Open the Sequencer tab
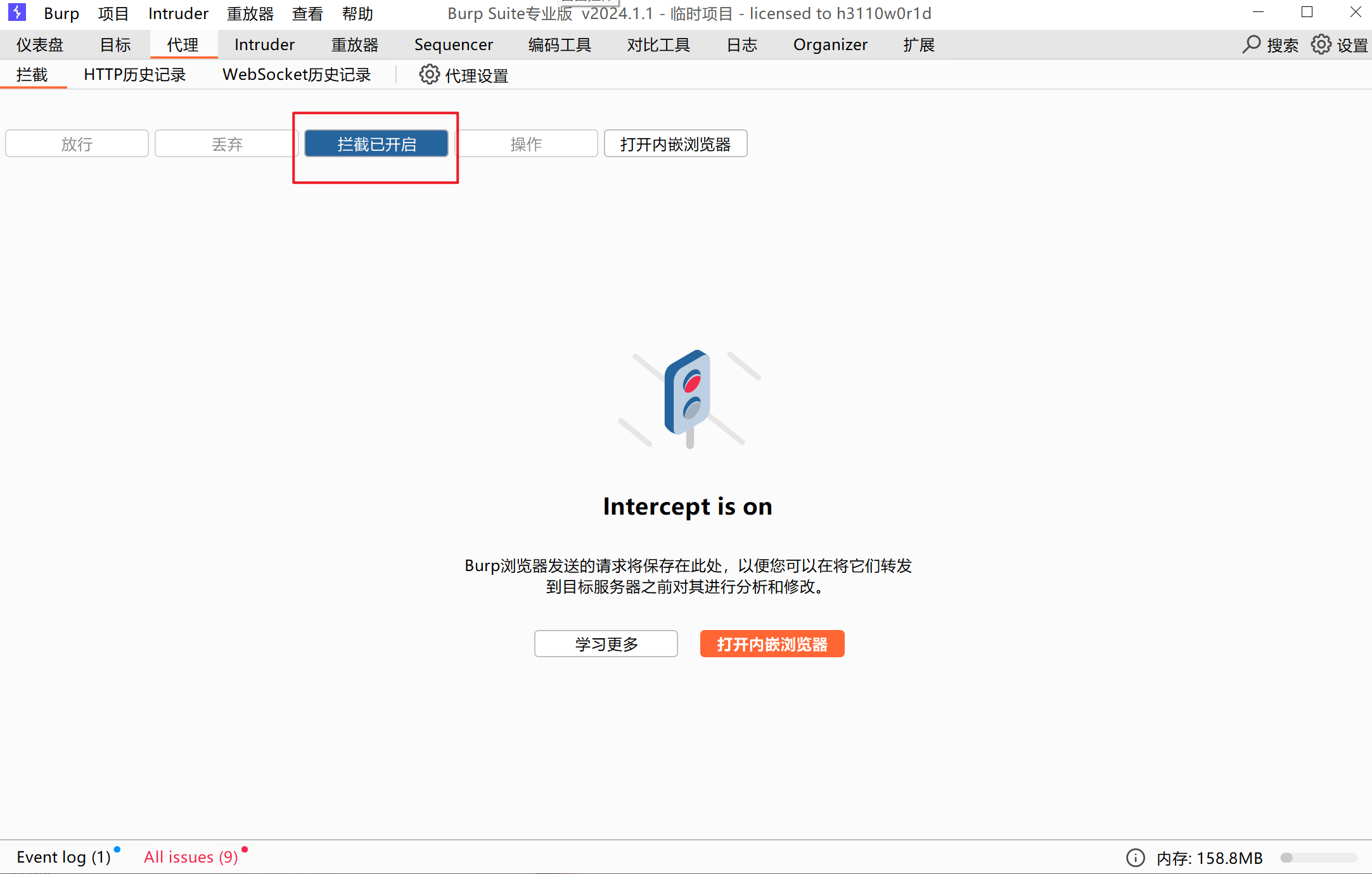This screenshot has height=874, width=1372. (x=454, y=44)
